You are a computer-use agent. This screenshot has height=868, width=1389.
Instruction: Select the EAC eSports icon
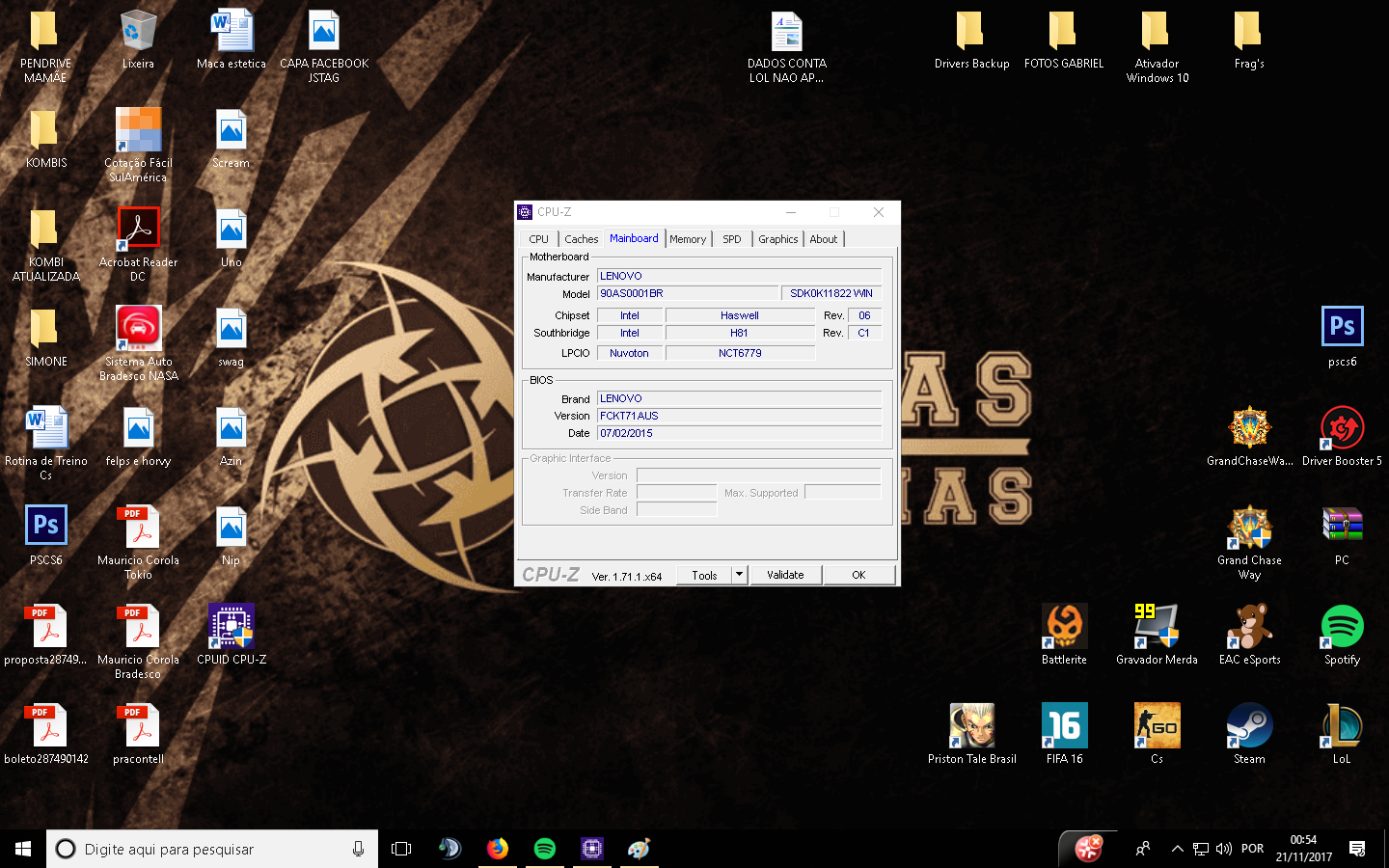coord(1249,636)
